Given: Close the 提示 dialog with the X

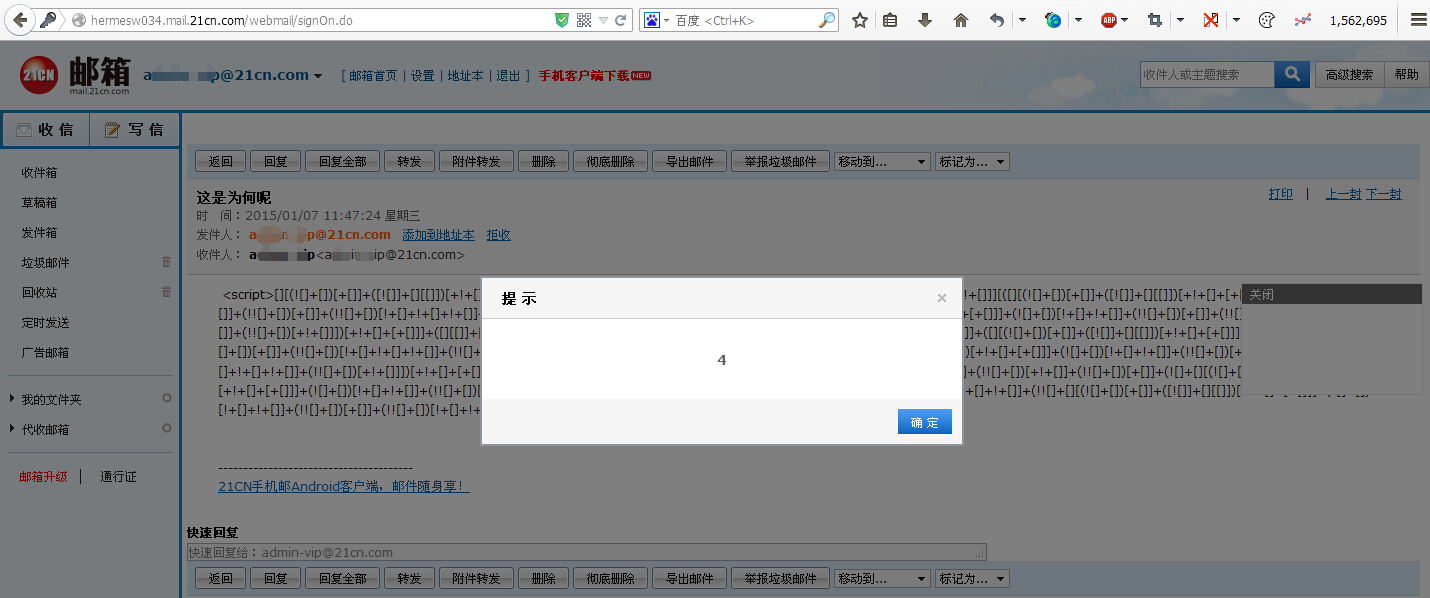Looking at the screenshot, I should click(x=941, y=298).
